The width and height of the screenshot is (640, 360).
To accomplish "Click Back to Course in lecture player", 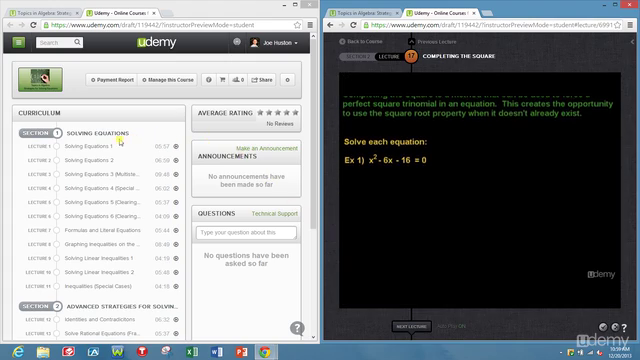I will click(x=361, y=41).
